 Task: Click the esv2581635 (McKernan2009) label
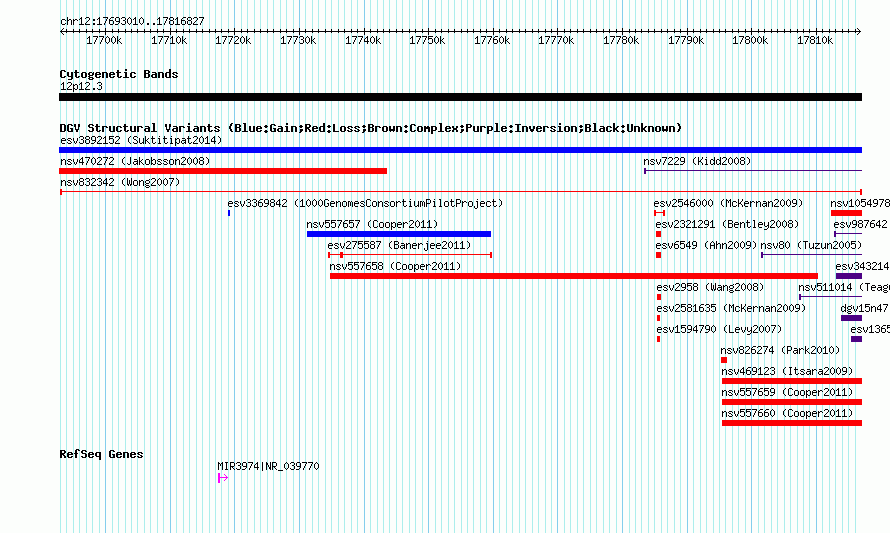tap(731, 308)
